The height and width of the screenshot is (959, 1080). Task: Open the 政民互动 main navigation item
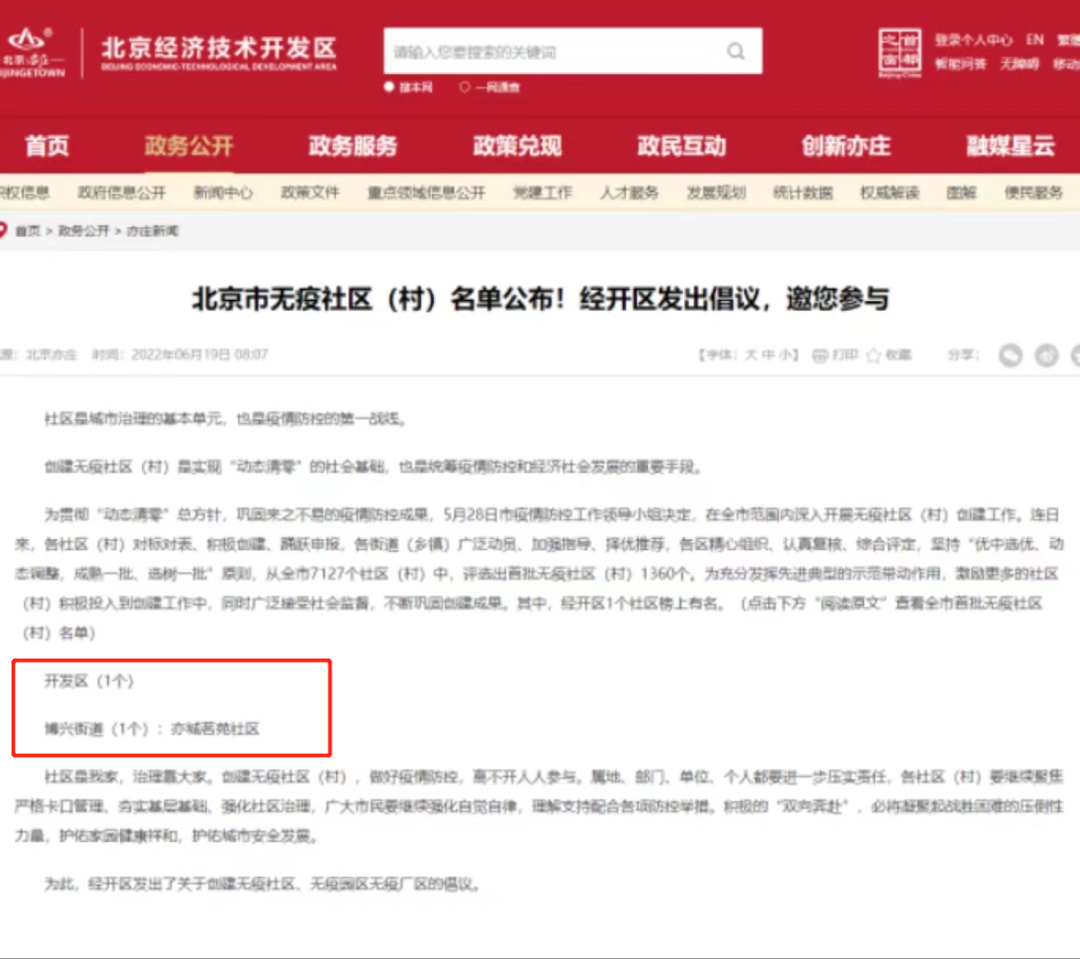pyautogui.click(x=681, y=145)
